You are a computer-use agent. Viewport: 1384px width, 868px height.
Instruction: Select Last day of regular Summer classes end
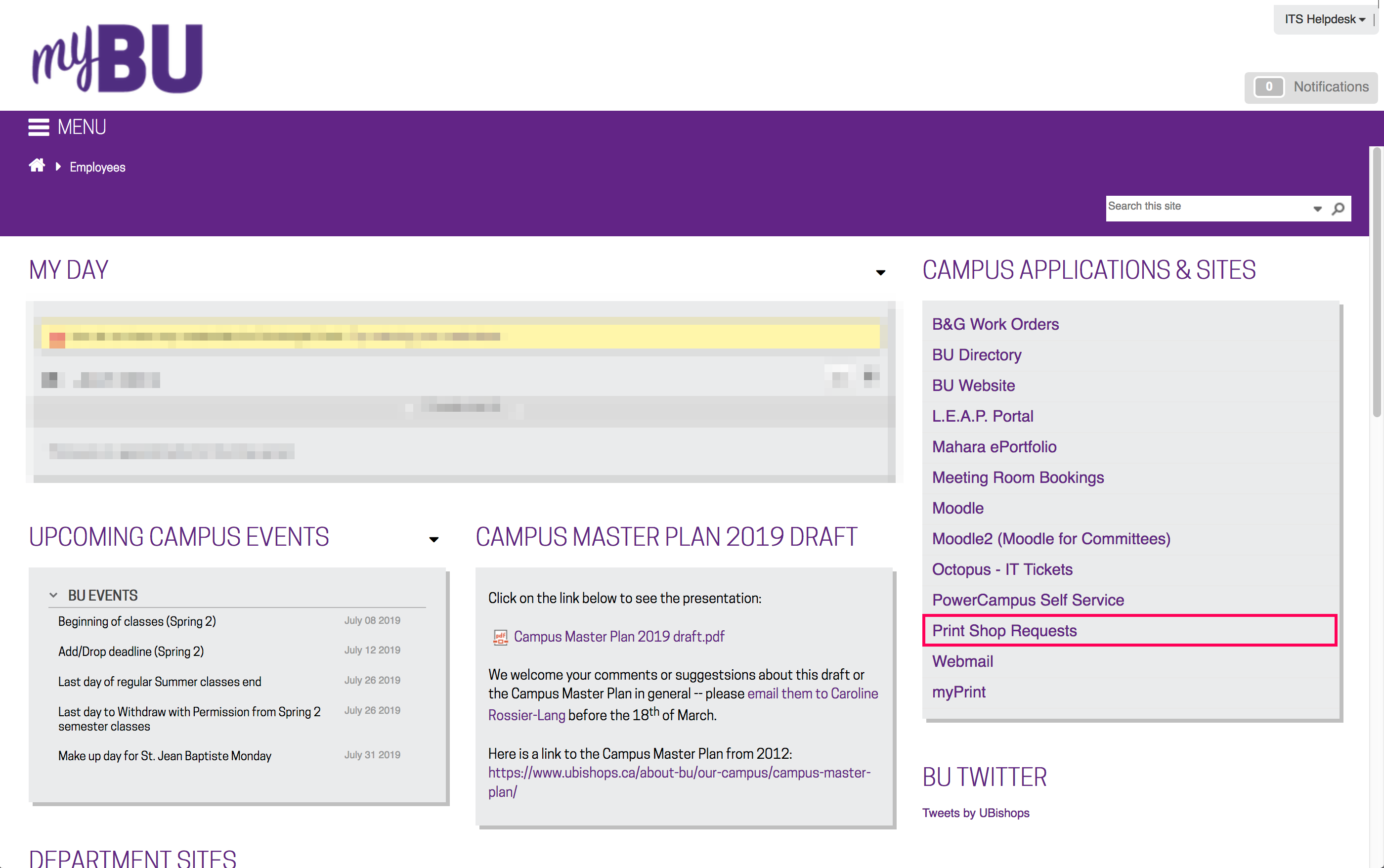[160, 682]
